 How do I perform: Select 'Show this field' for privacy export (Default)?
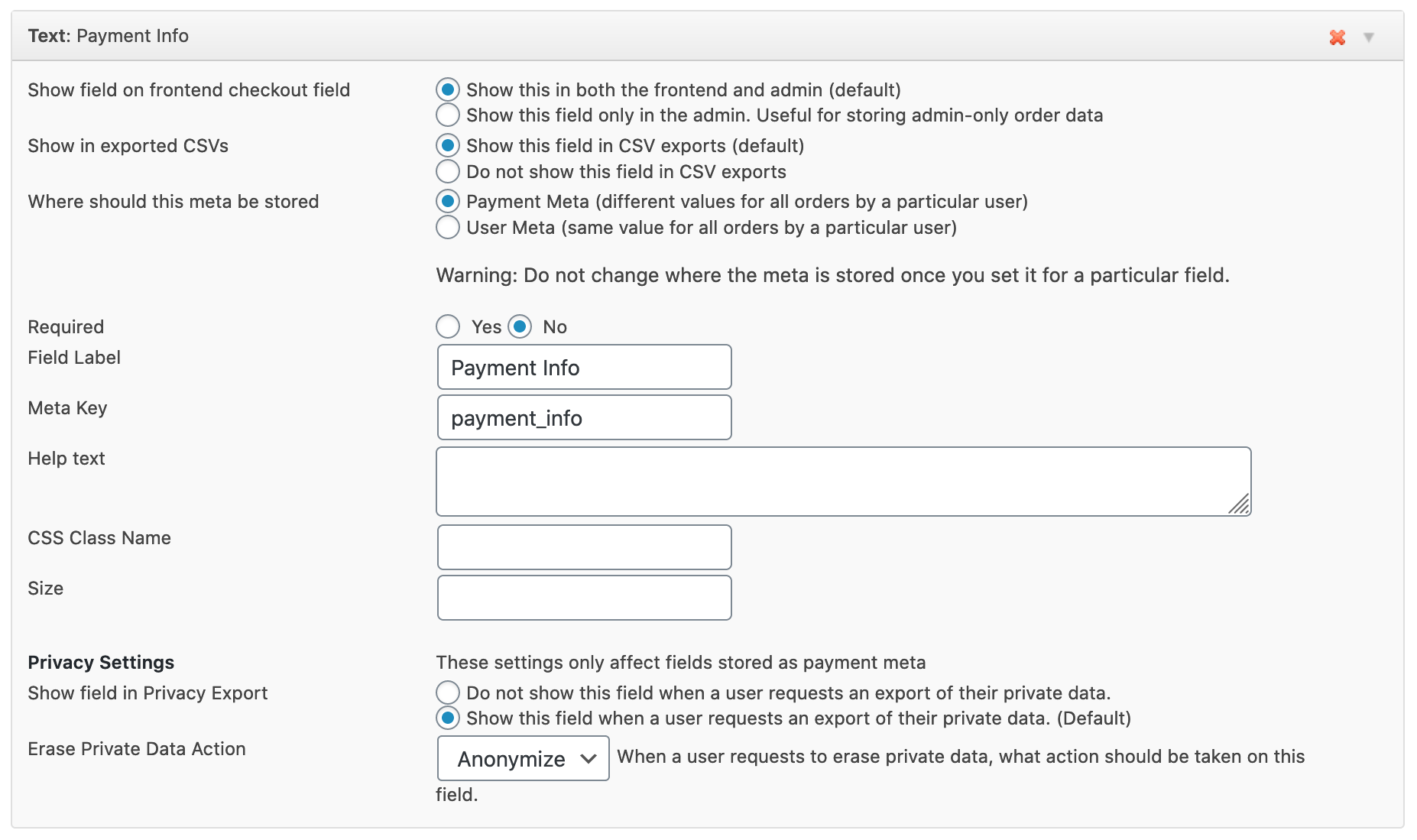coord(448,718)
